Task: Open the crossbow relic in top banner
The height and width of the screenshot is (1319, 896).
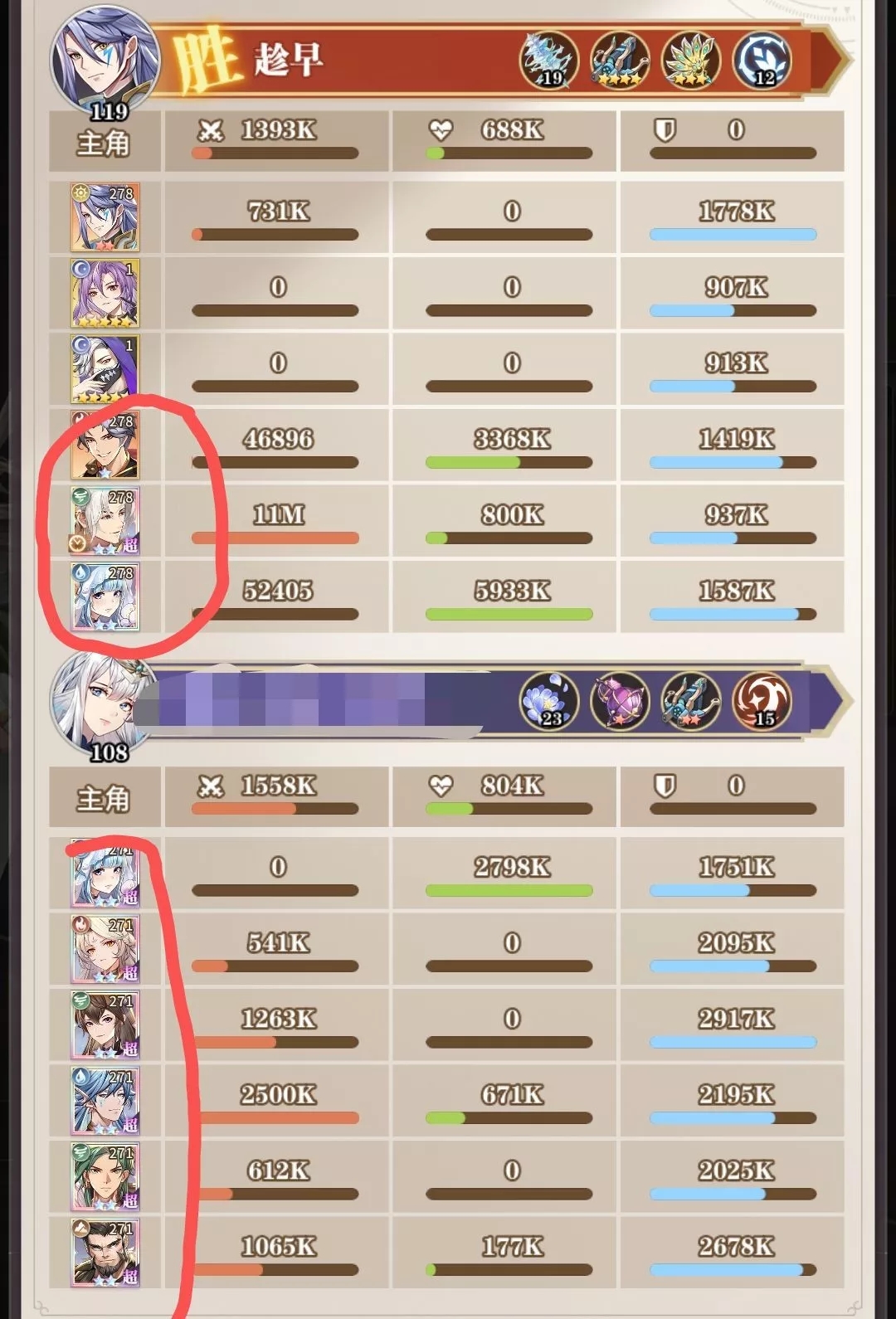Action: pyautogui.click(x=620, y=61)
